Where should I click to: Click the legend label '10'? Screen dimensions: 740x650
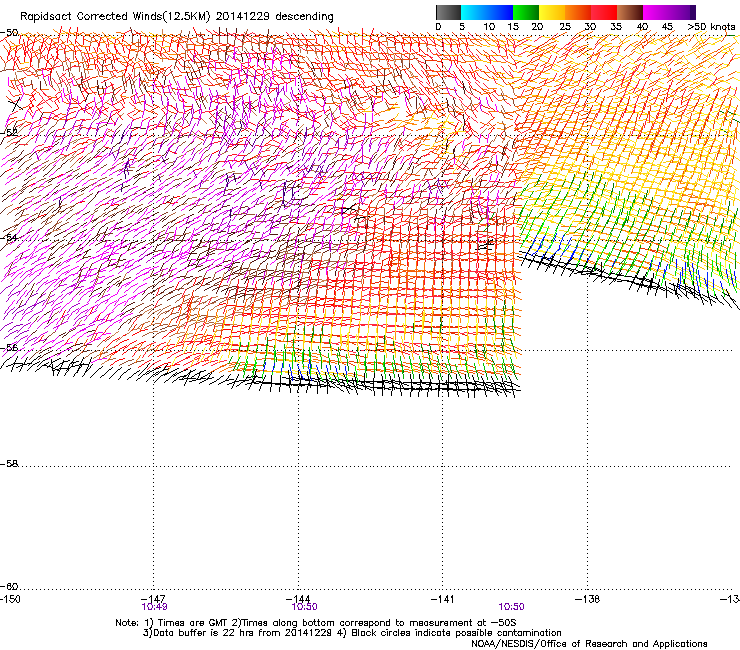coord(489,27)
